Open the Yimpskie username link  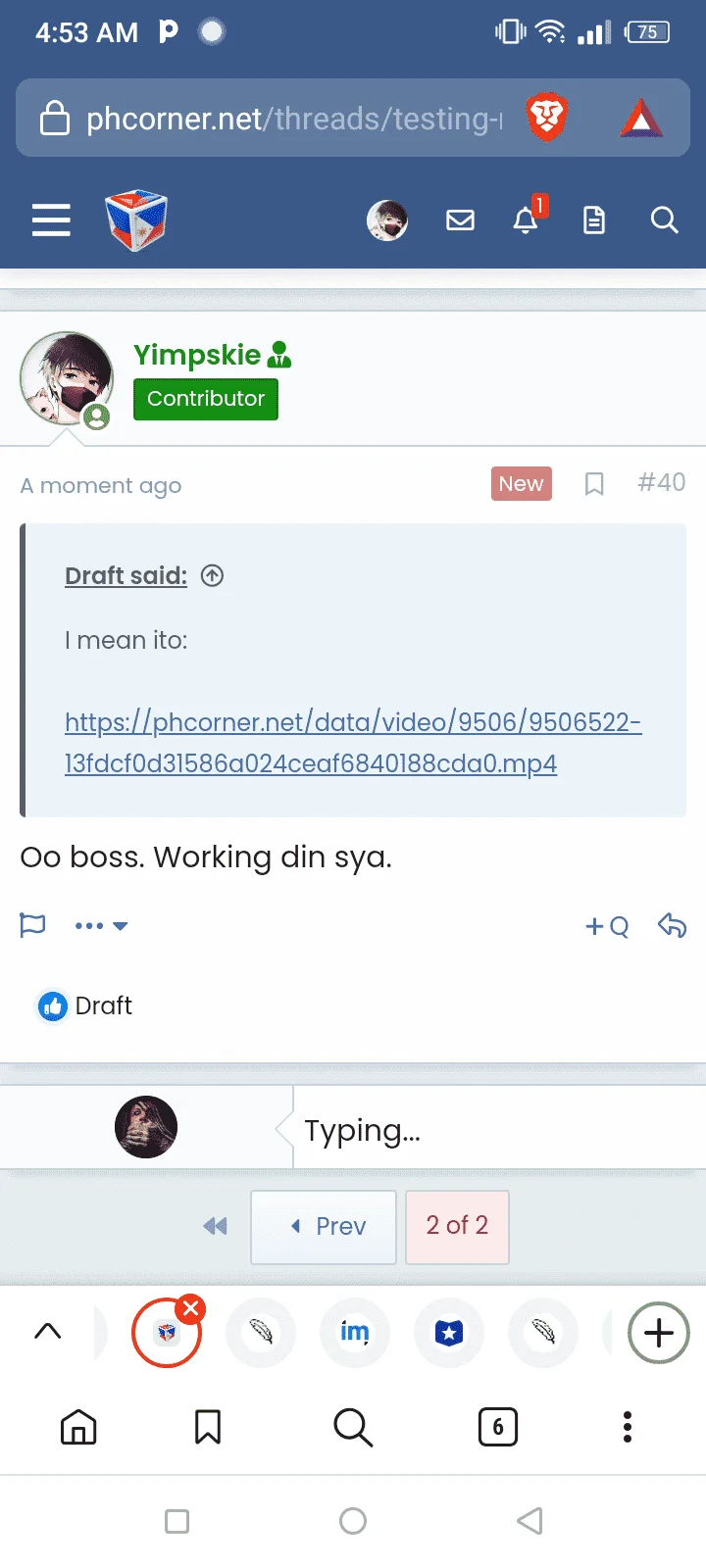click(x=197, y=355)
